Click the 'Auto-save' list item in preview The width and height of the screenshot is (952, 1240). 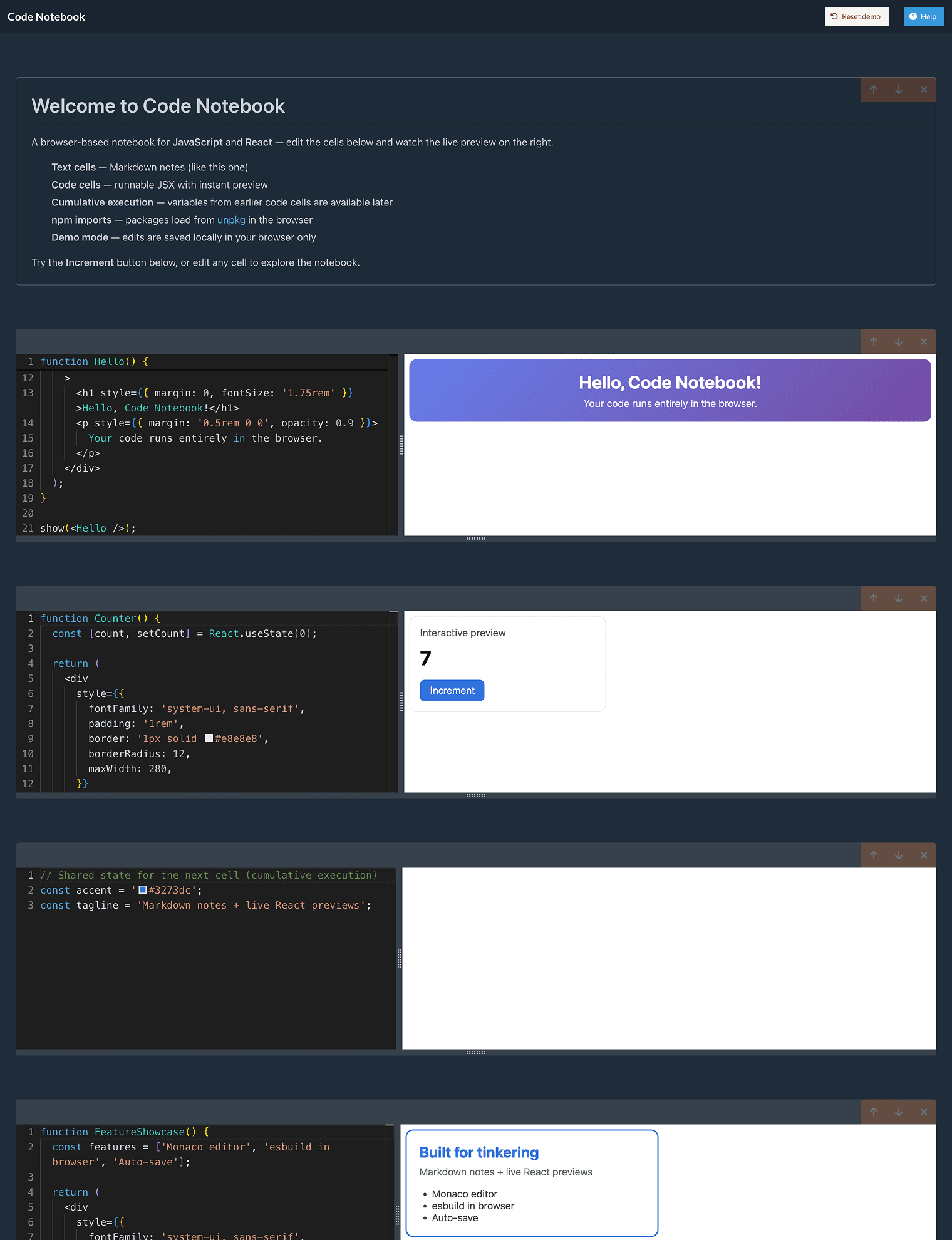(455, 1217)
